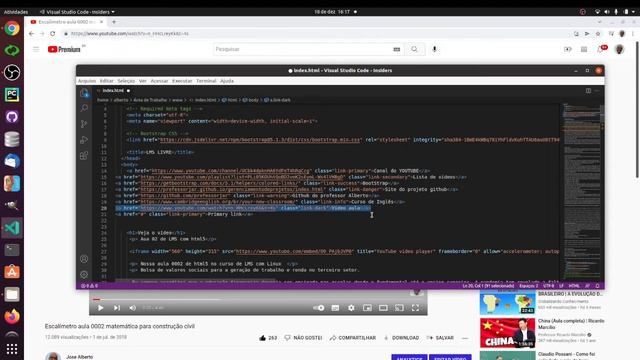This screenshot has width=640, height=360.
Task: Cast the video to a TV
Action: pyautogui.click(x=399, y=308)
